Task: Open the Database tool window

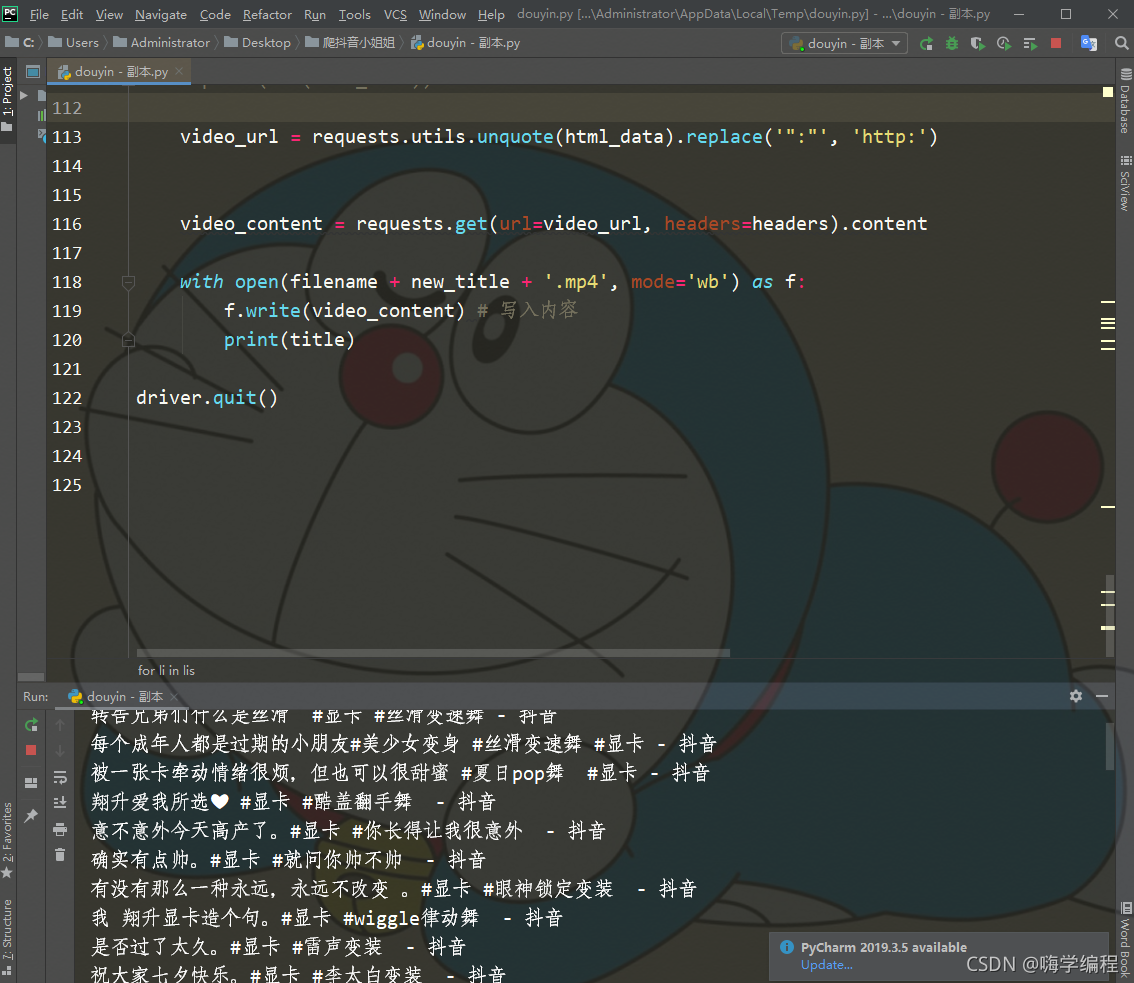Action: click(x=1125, y=102)
